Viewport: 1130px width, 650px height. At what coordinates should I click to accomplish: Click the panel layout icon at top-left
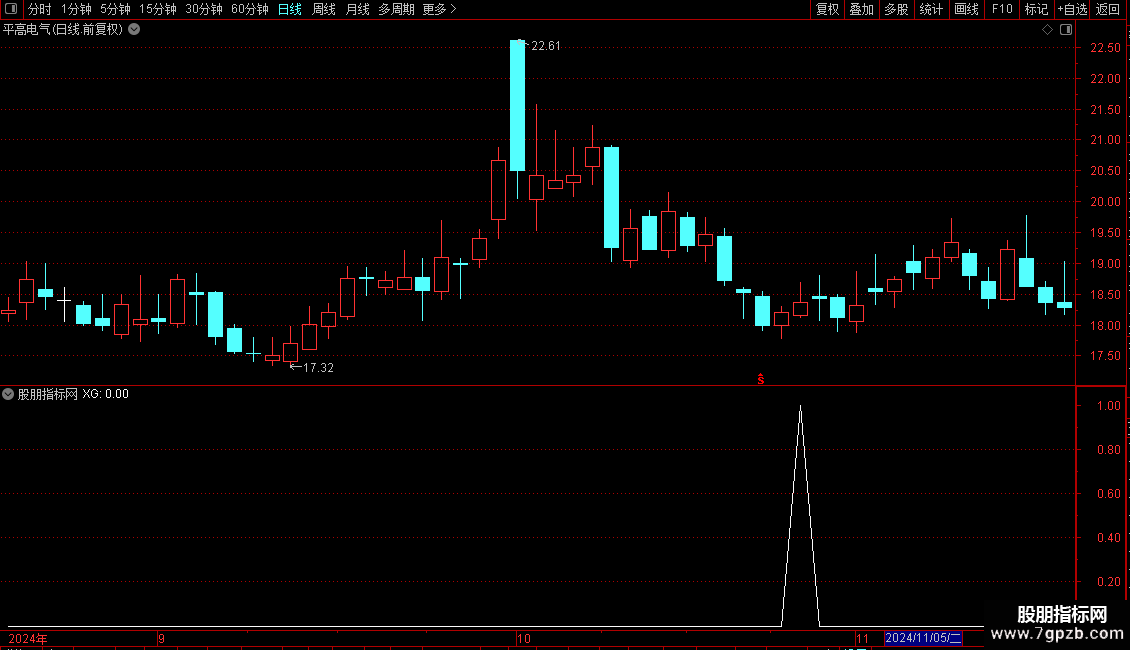(11, 9)
